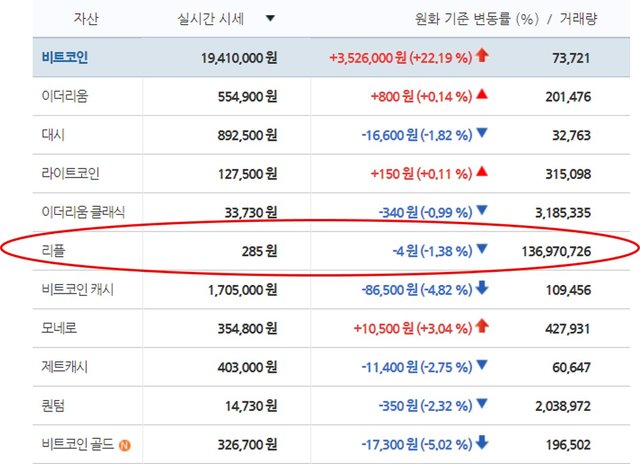
Task: Click the change -17,300 원 (-5.02 %)
Action: tap(417, 444)
